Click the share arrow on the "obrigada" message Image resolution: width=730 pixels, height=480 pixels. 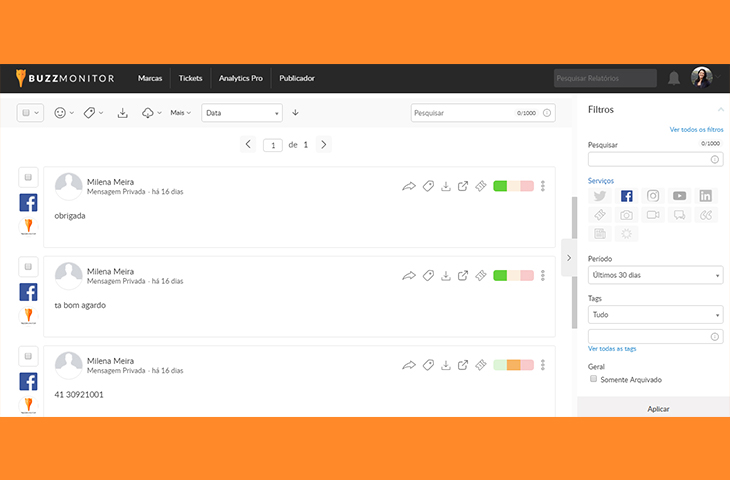tap(409, 186)
